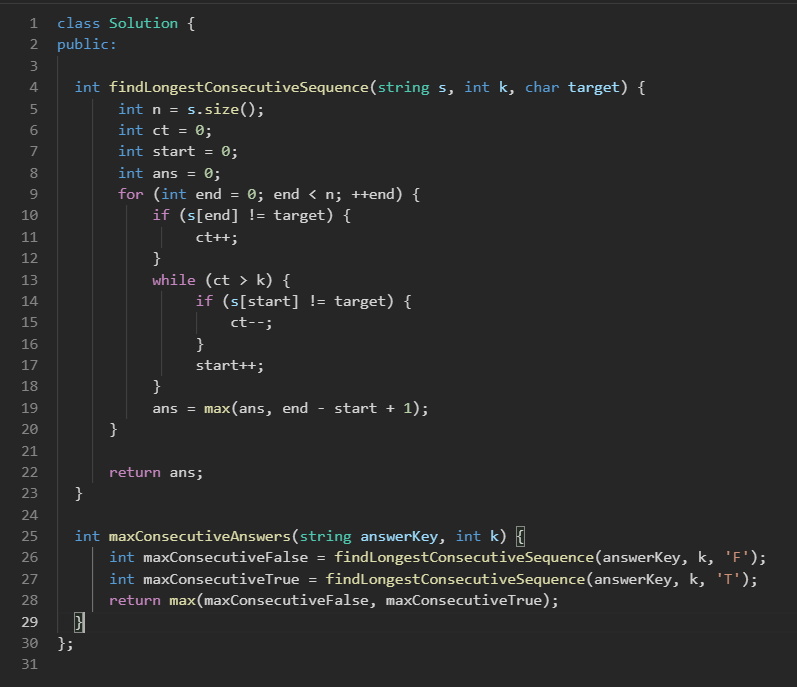Click line number 21 in the gutter
The width and height of the screenshot is (797, 687).
tap(29, 452)
